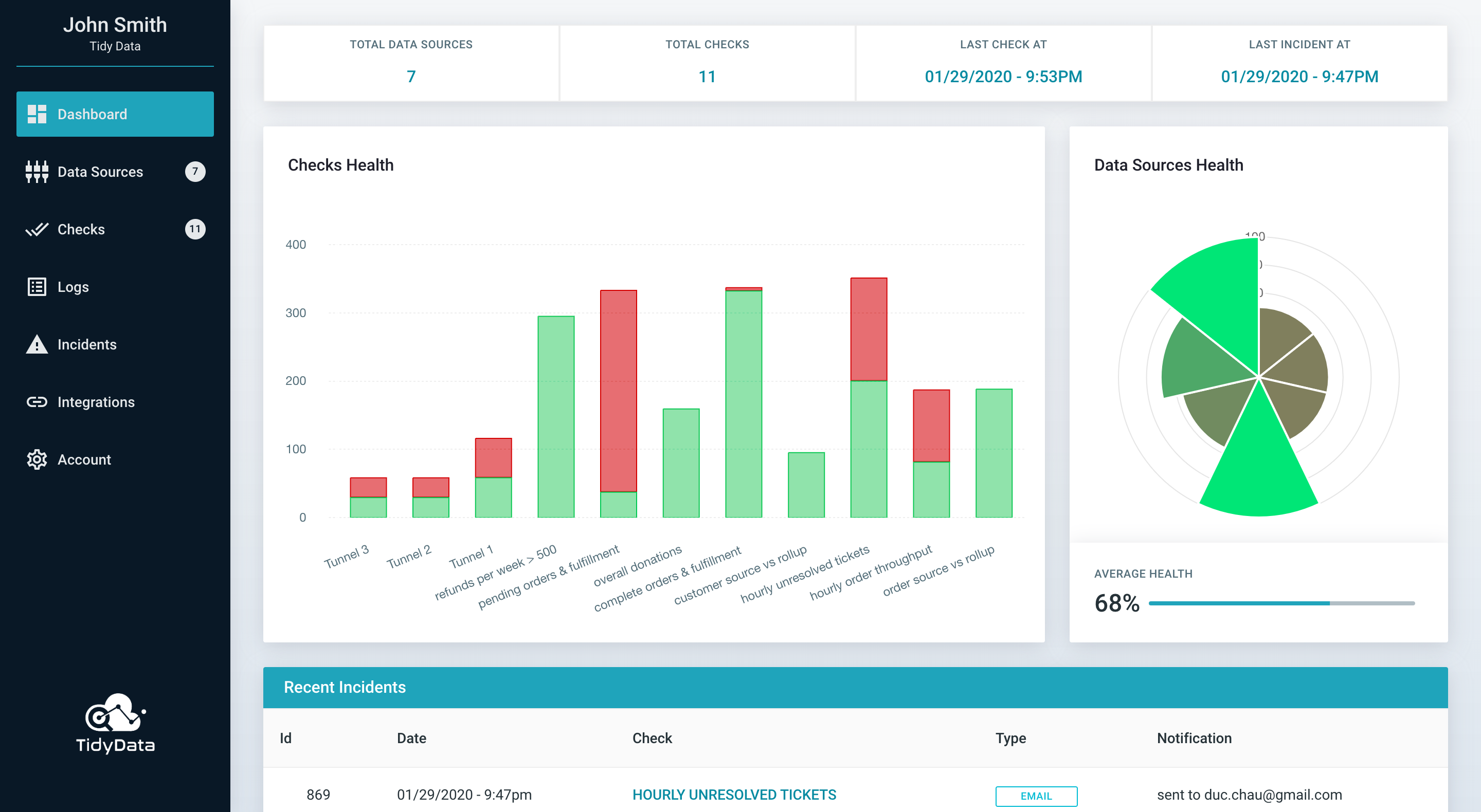Click the complete orders & fulfillment bar
Image resolution: width=1481 pixels, height=812 pixels.
point(744,403)
